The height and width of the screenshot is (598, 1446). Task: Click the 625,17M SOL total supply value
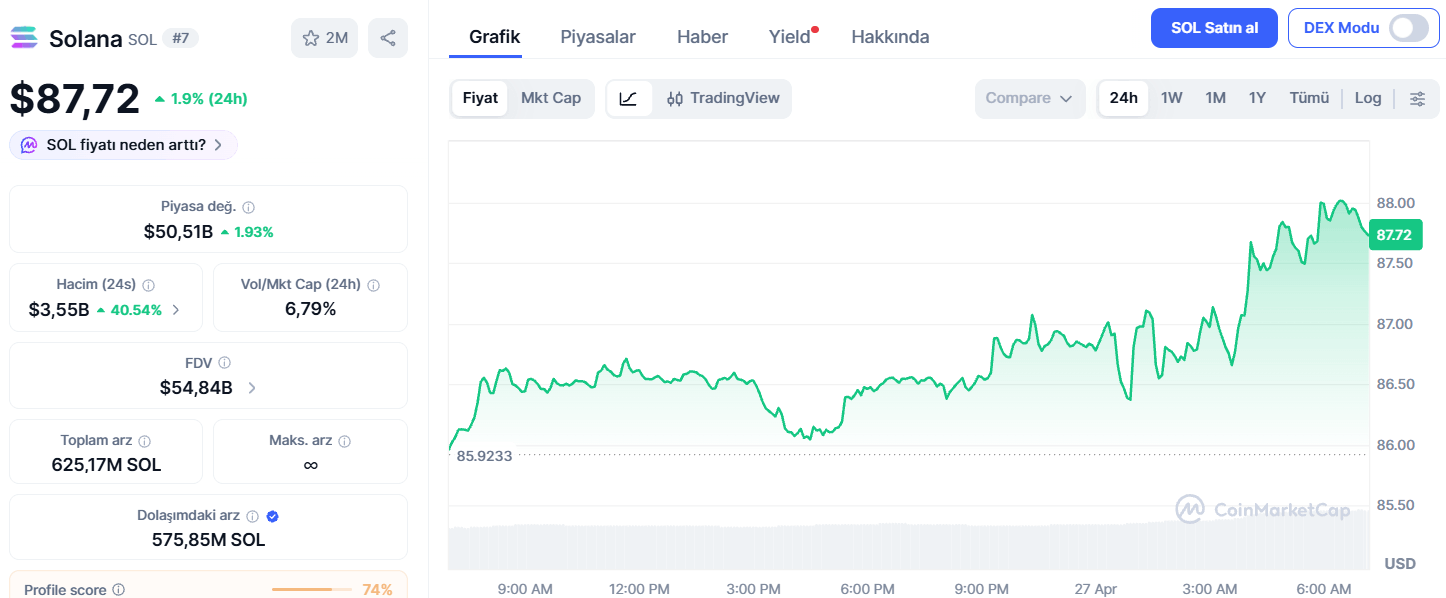(106, 465)
